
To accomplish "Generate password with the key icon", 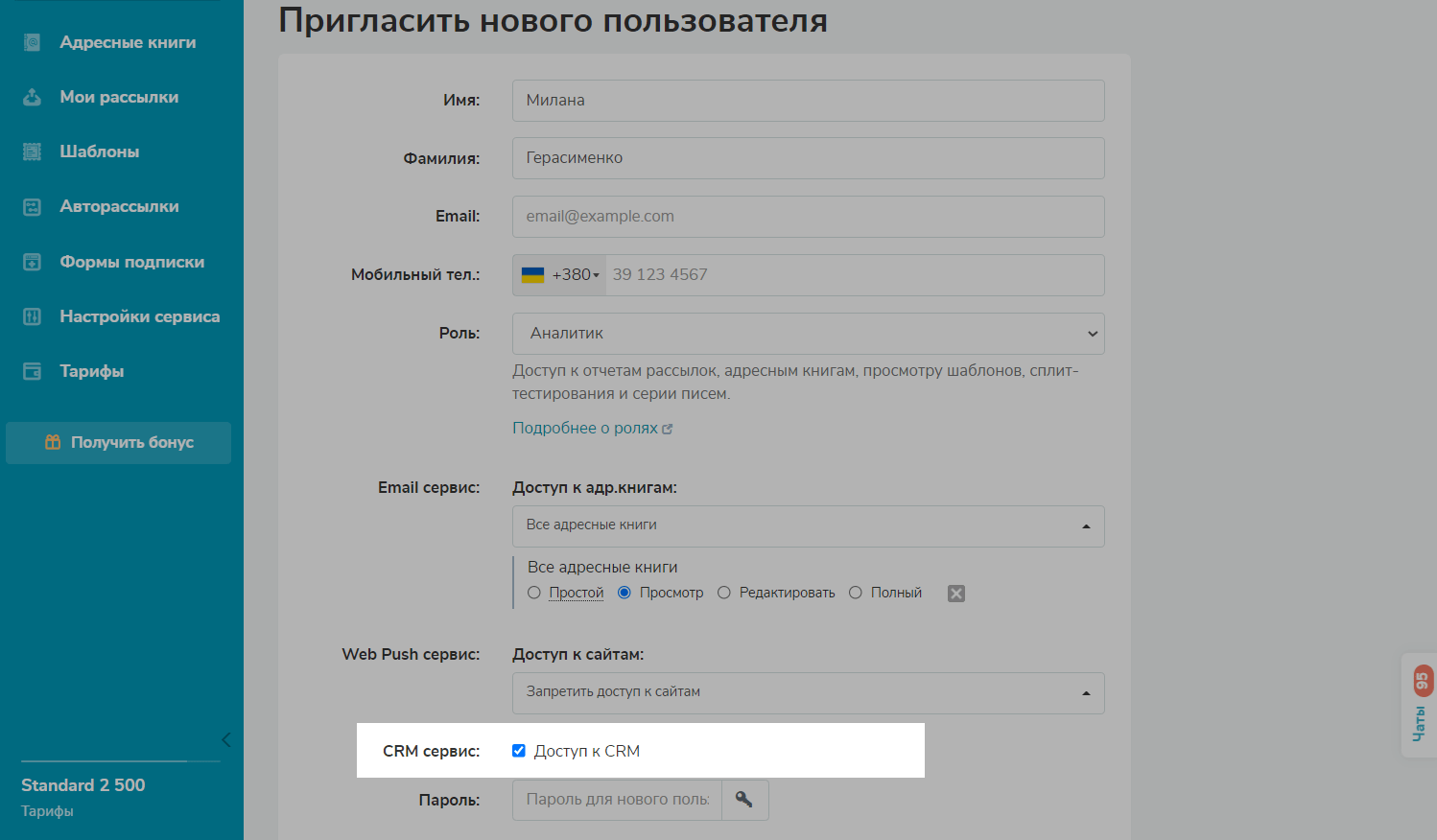I will [x=743, y=800].
